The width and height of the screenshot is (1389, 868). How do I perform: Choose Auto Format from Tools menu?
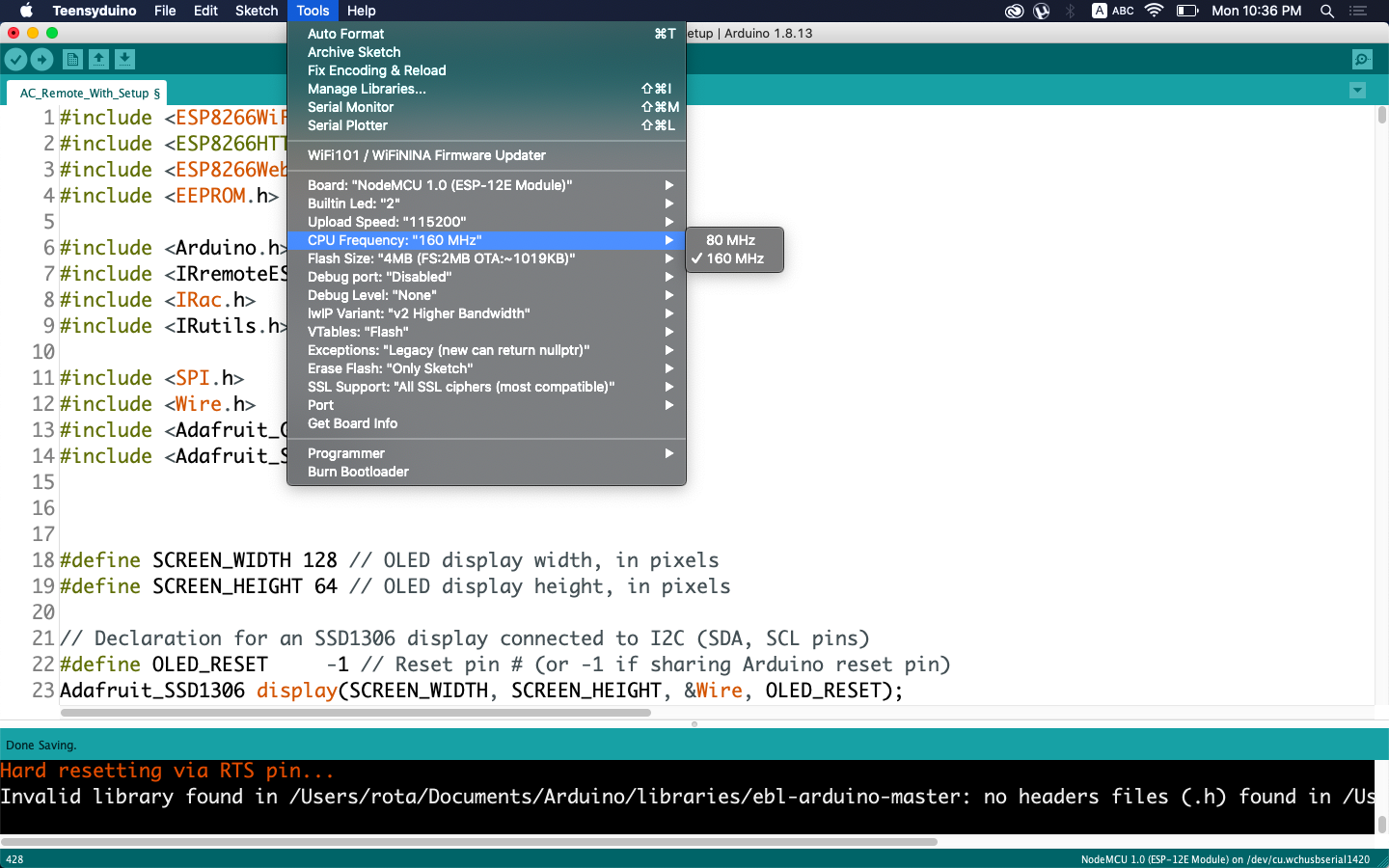point(486,34)
